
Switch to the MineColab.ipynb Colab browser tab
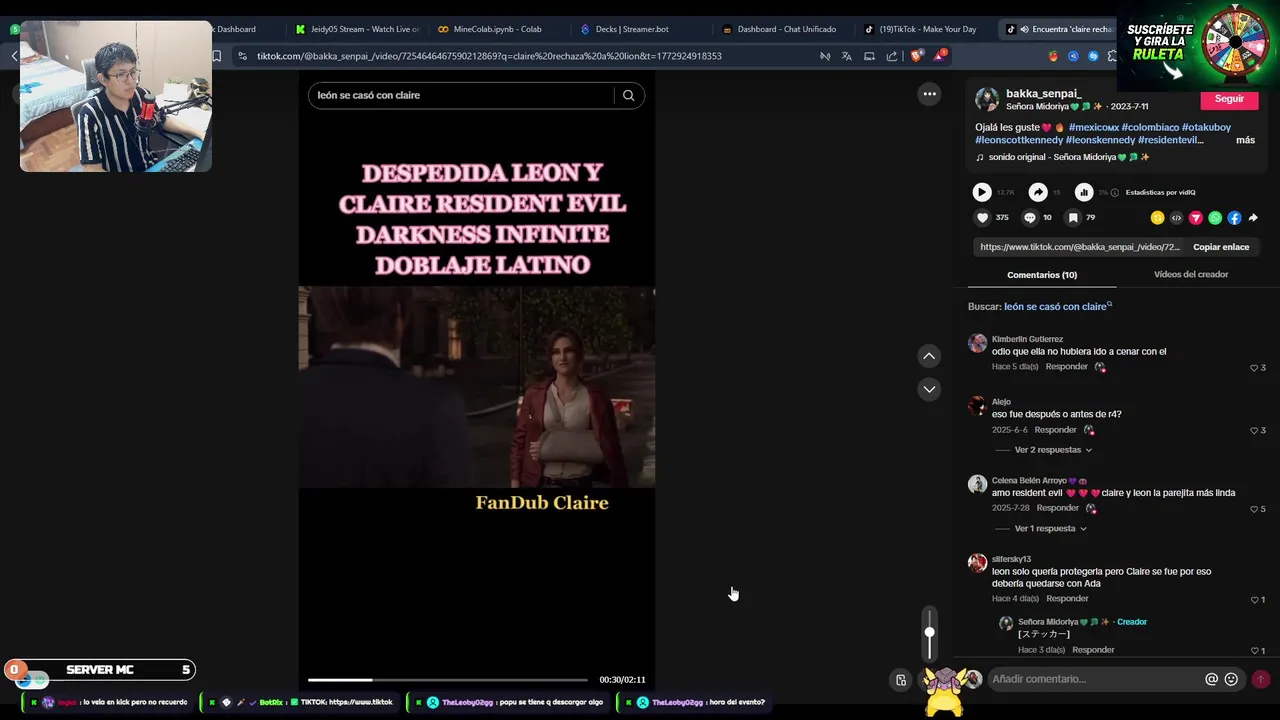coord(496,29)
